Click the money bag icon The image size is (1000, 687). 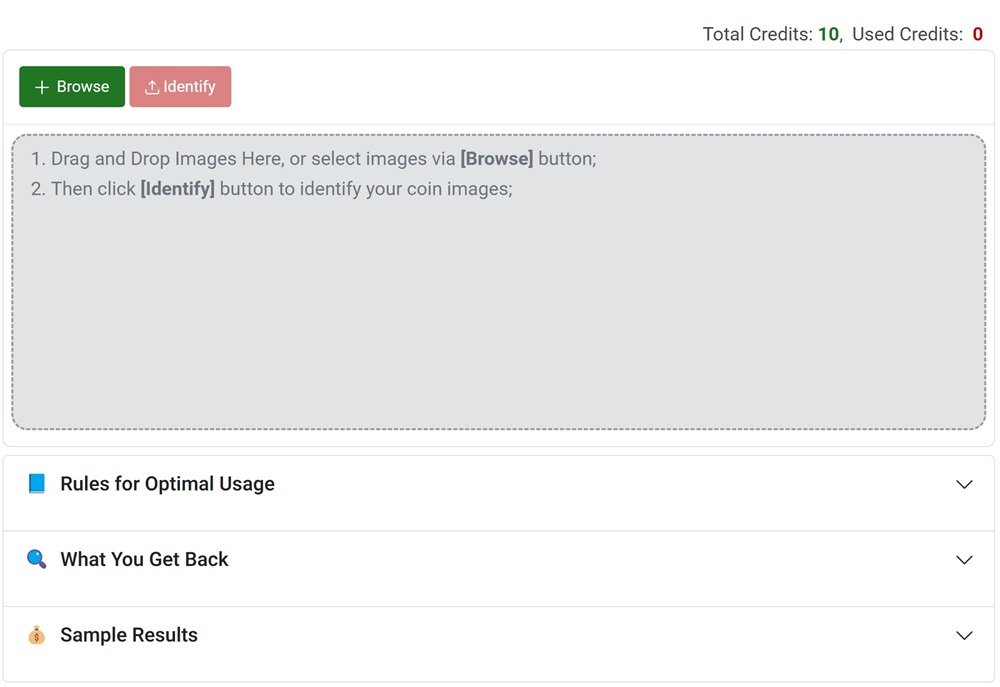pos(37,635)
